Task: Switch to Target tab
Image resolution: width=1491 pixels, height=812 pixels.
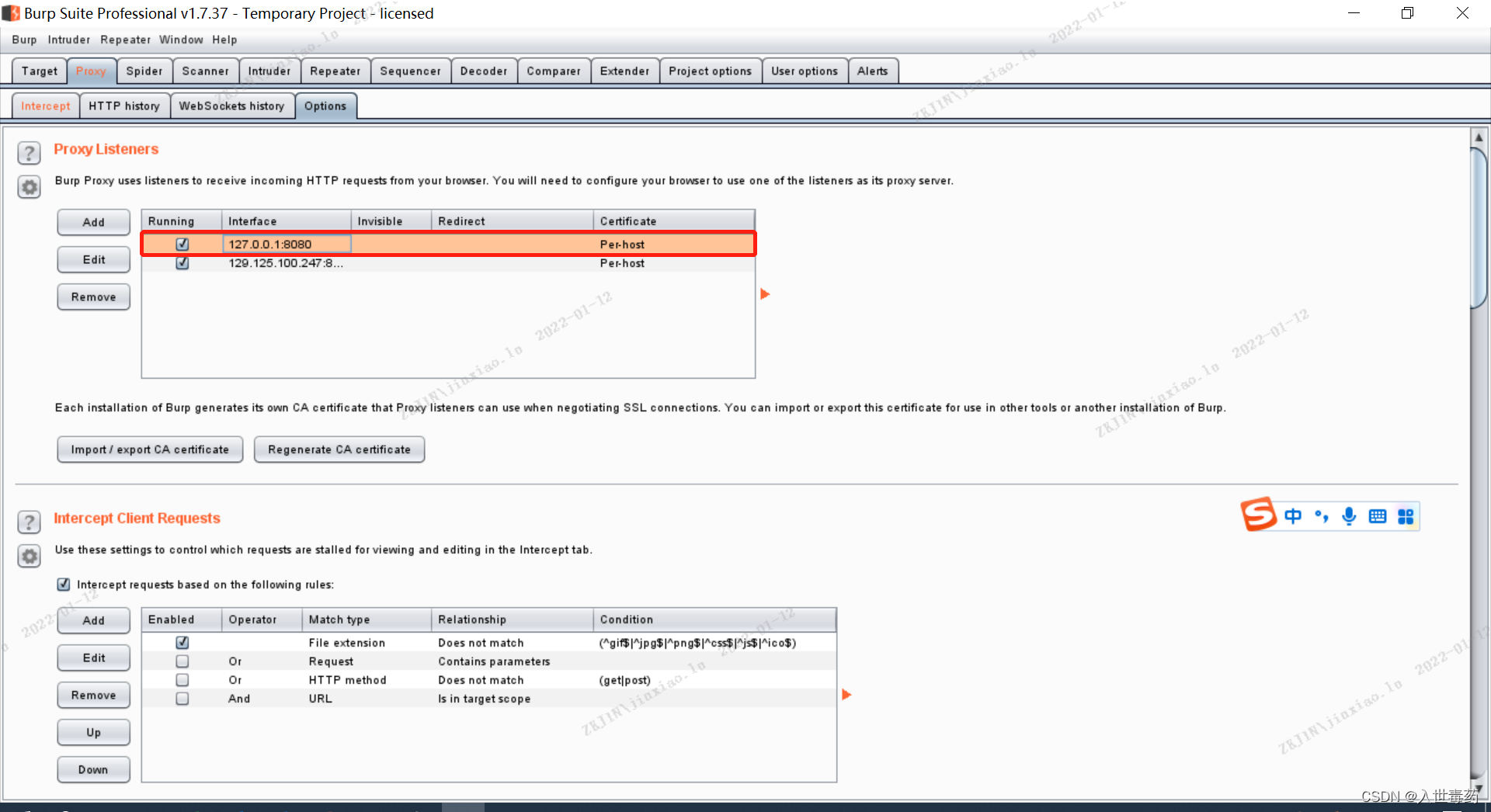Action: point(40,71)
